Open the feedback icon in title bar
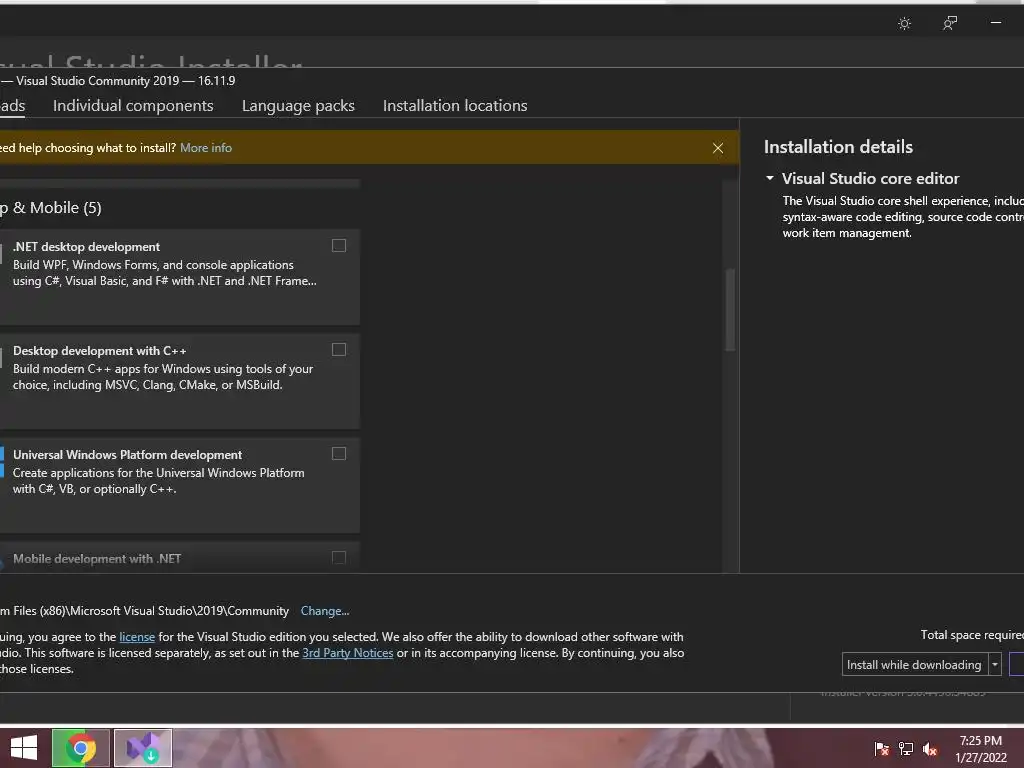1024x768 pixels. [x=950, y=24]
